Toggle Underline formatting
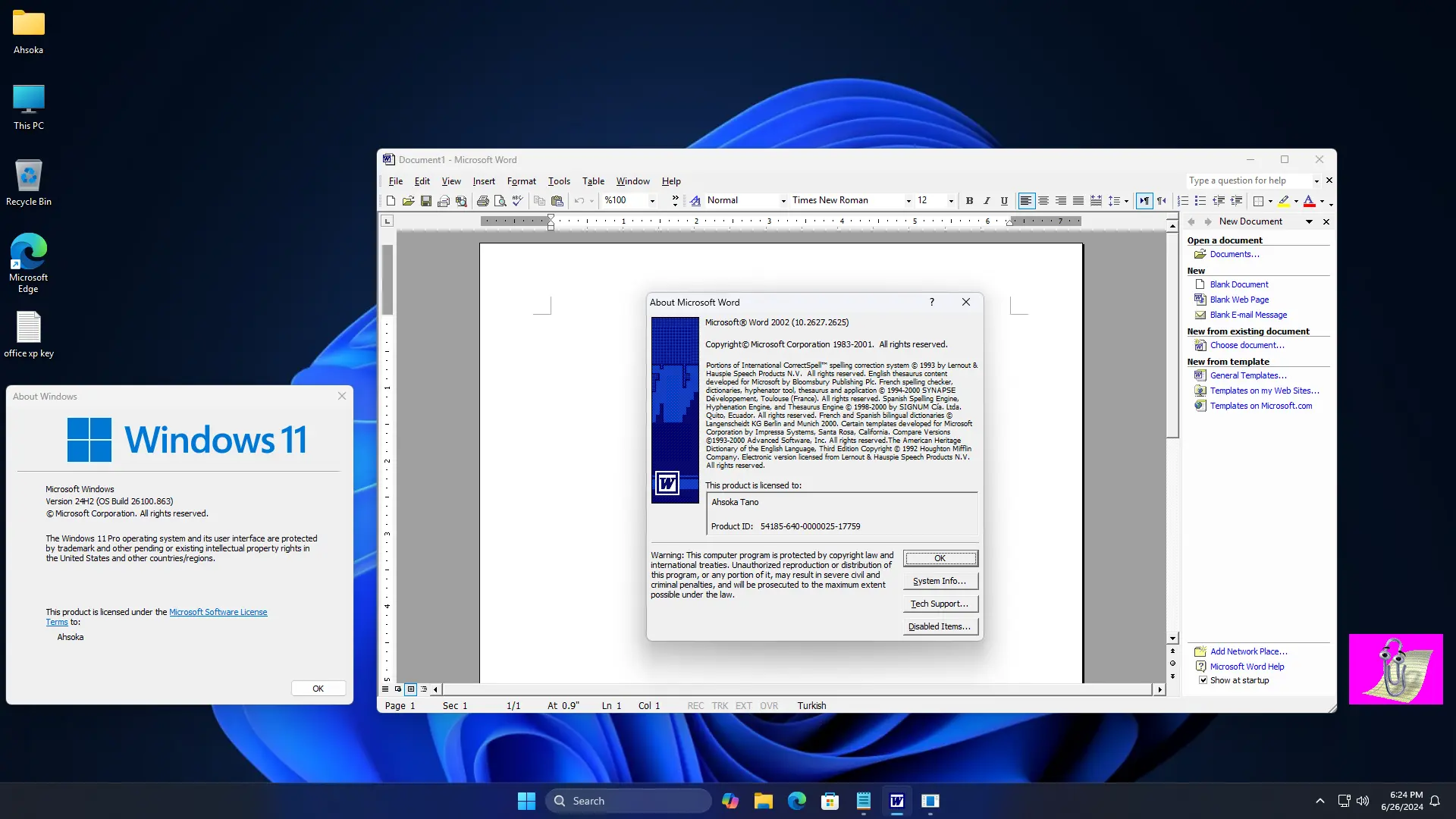The height and width of the screenshot is (819, 1456). [1004, 201]
